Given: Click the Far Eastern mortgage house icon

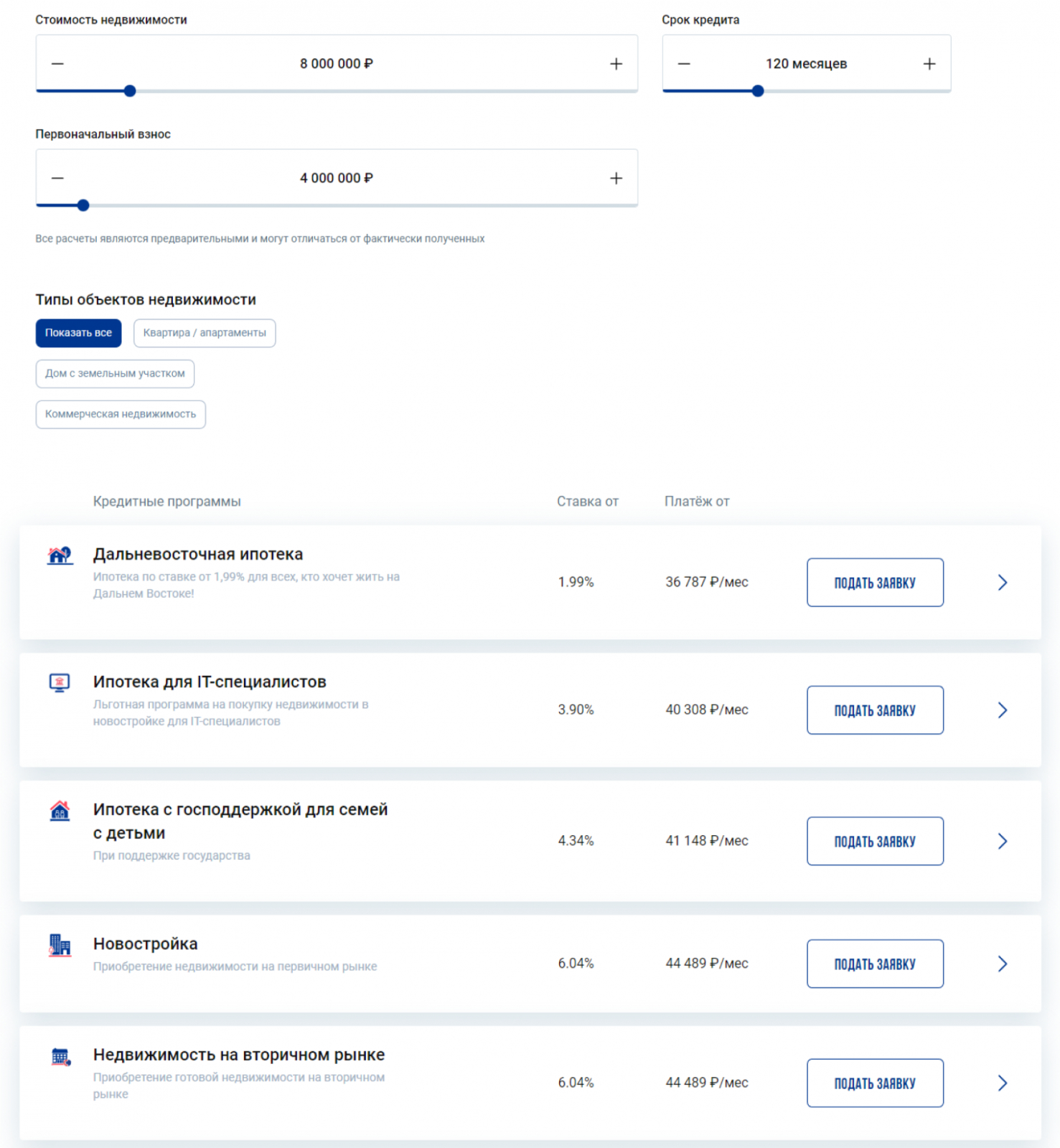Looking at the screenshot, I should click(x=60, y=555).
